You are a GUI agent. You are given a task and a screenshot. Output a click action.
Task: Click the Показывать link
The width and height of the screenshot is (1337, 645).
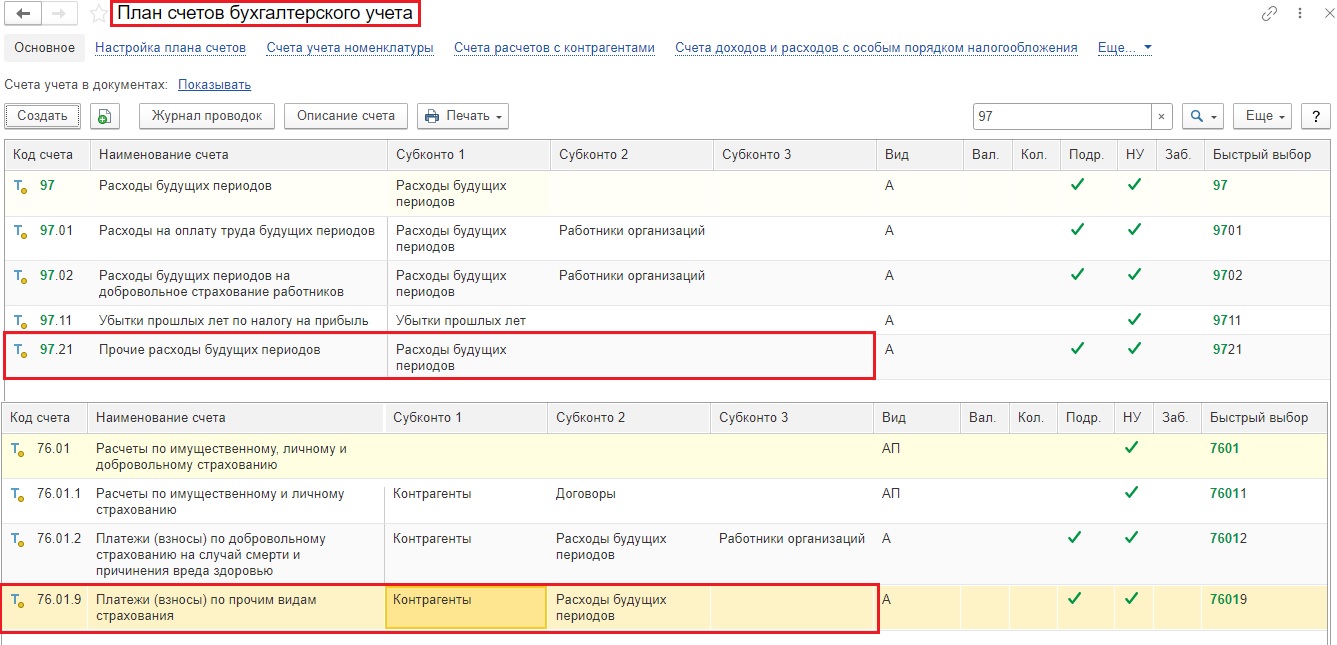(x=214, y=85)
